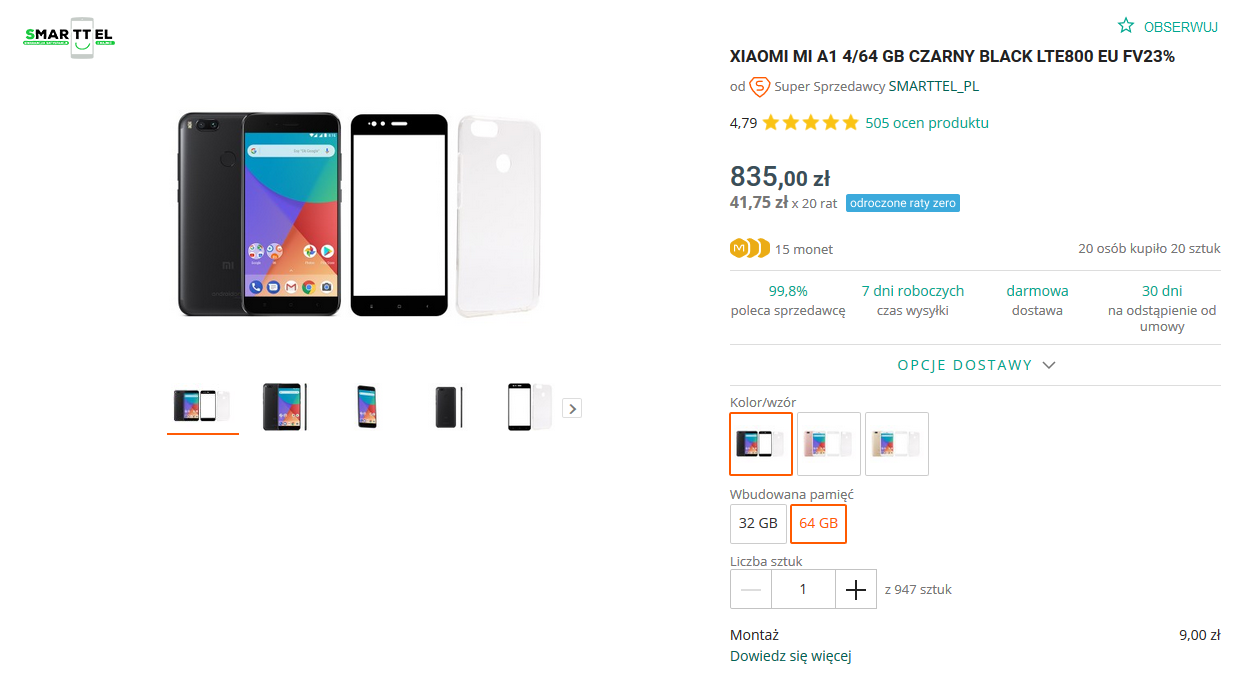This screenshot has height=676, width=1239.
Task: Expand Opcje dostawy section
Action: pyautogui.click(x=975, y=365)
